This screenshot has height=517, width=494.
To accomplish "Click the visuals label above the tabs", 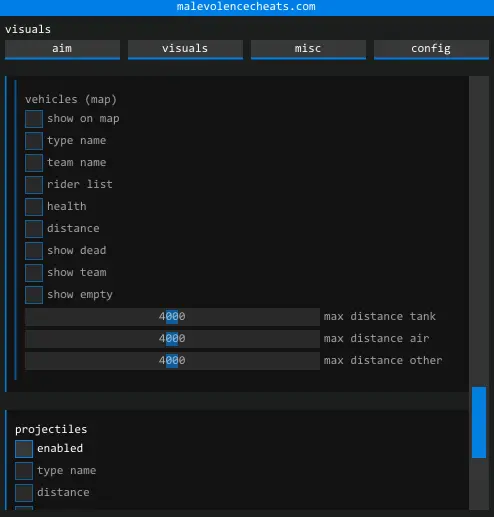I will 28,29.
